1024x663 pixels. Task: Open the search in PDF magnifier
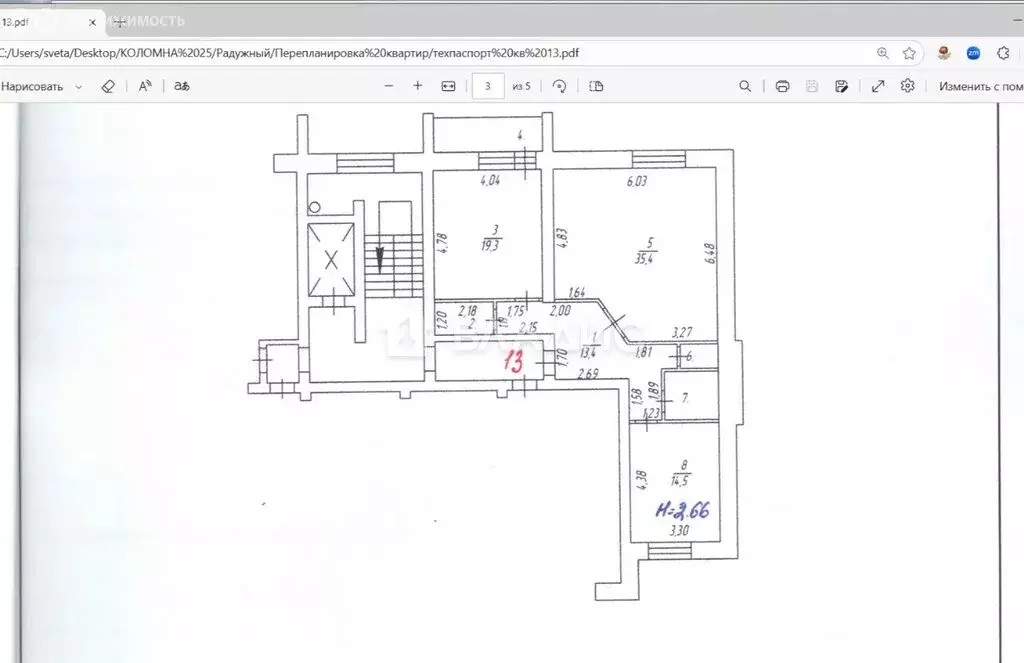click(x=745, y=86)
